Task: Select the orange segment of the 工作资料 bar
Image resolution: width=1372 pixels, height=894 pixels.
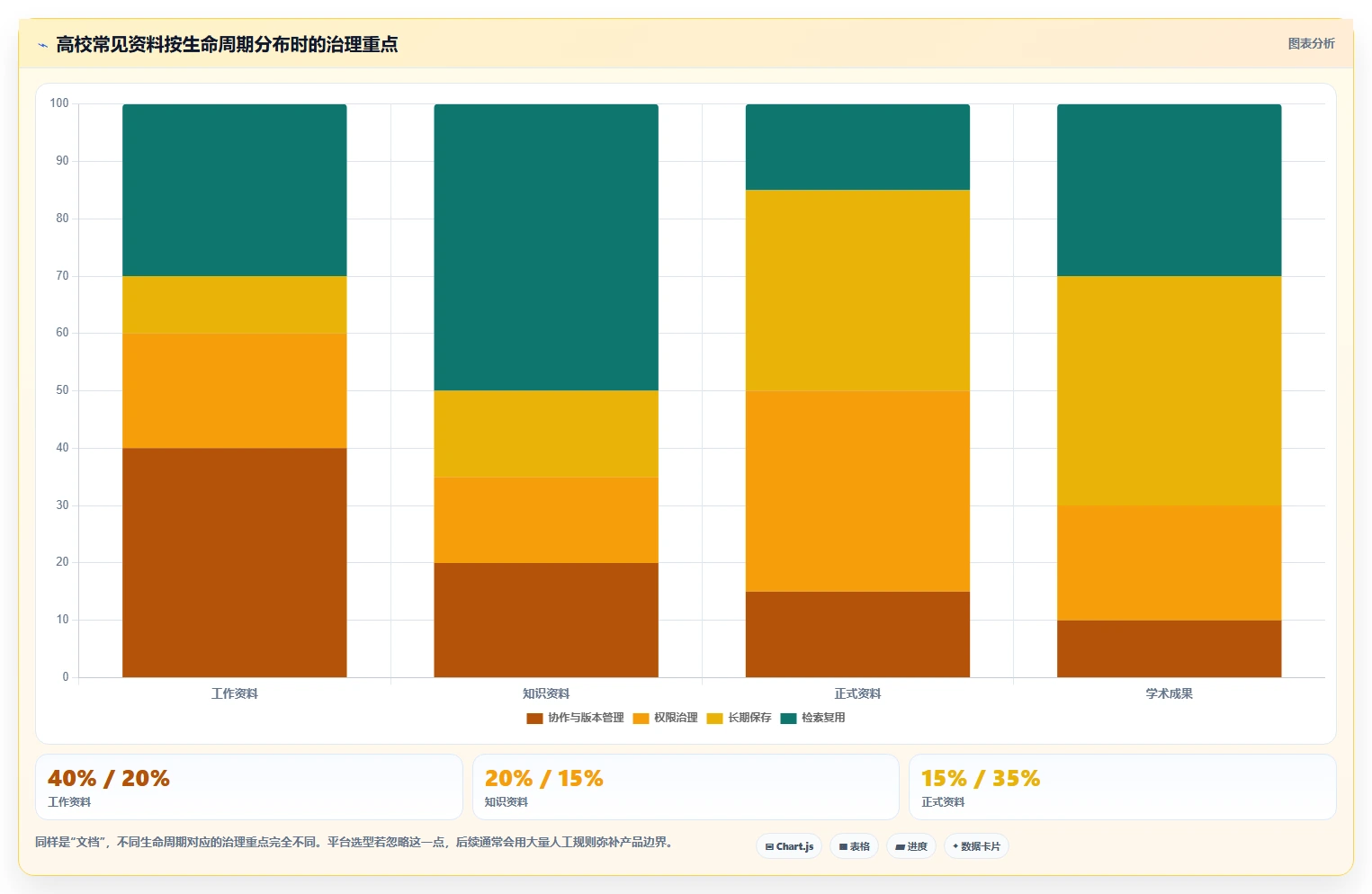Action: click(x=235, y=390)
